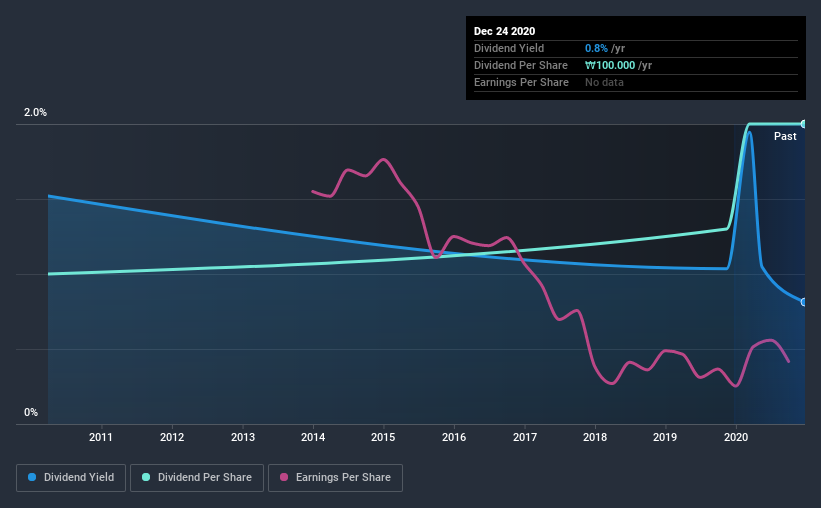Screen dimensions: 821x508
Task: Click the 2014 x-axis label
Action: 313,437
